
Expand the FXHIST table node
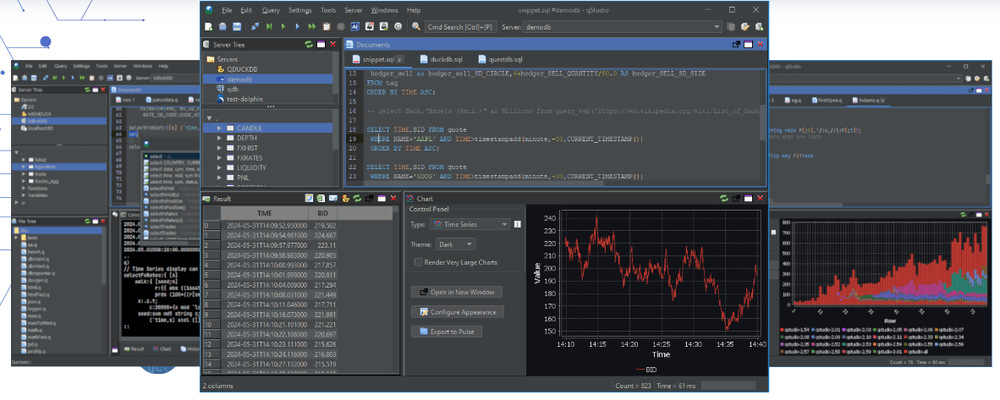tap(220, 148)
